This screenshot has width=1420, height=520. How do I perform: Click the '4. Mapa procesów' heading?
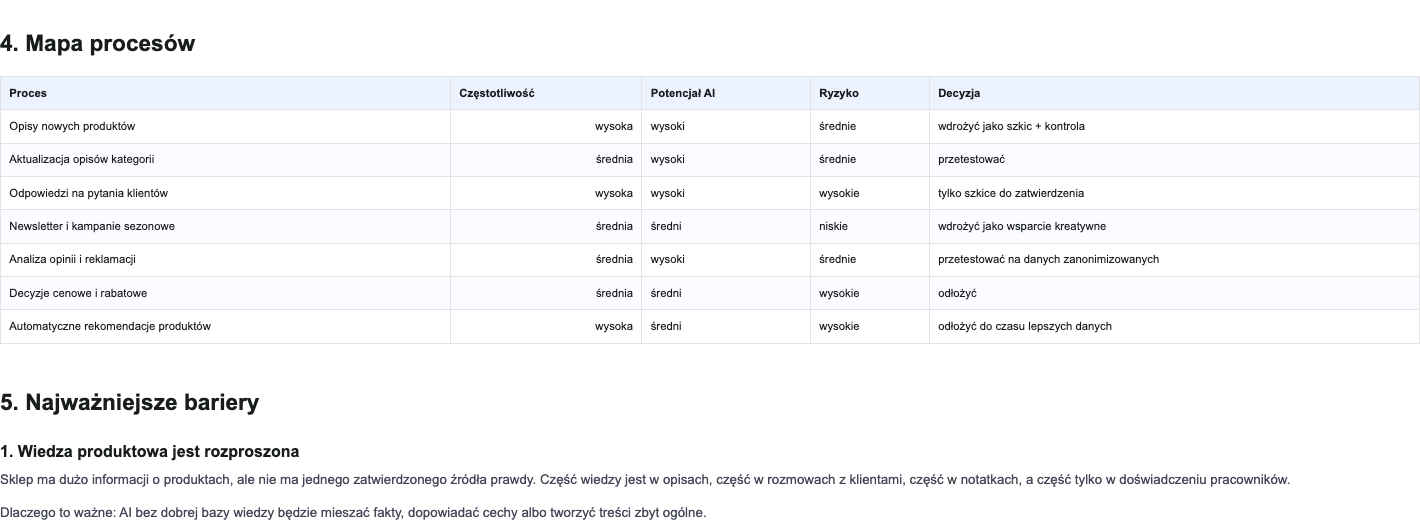[97, 44]
